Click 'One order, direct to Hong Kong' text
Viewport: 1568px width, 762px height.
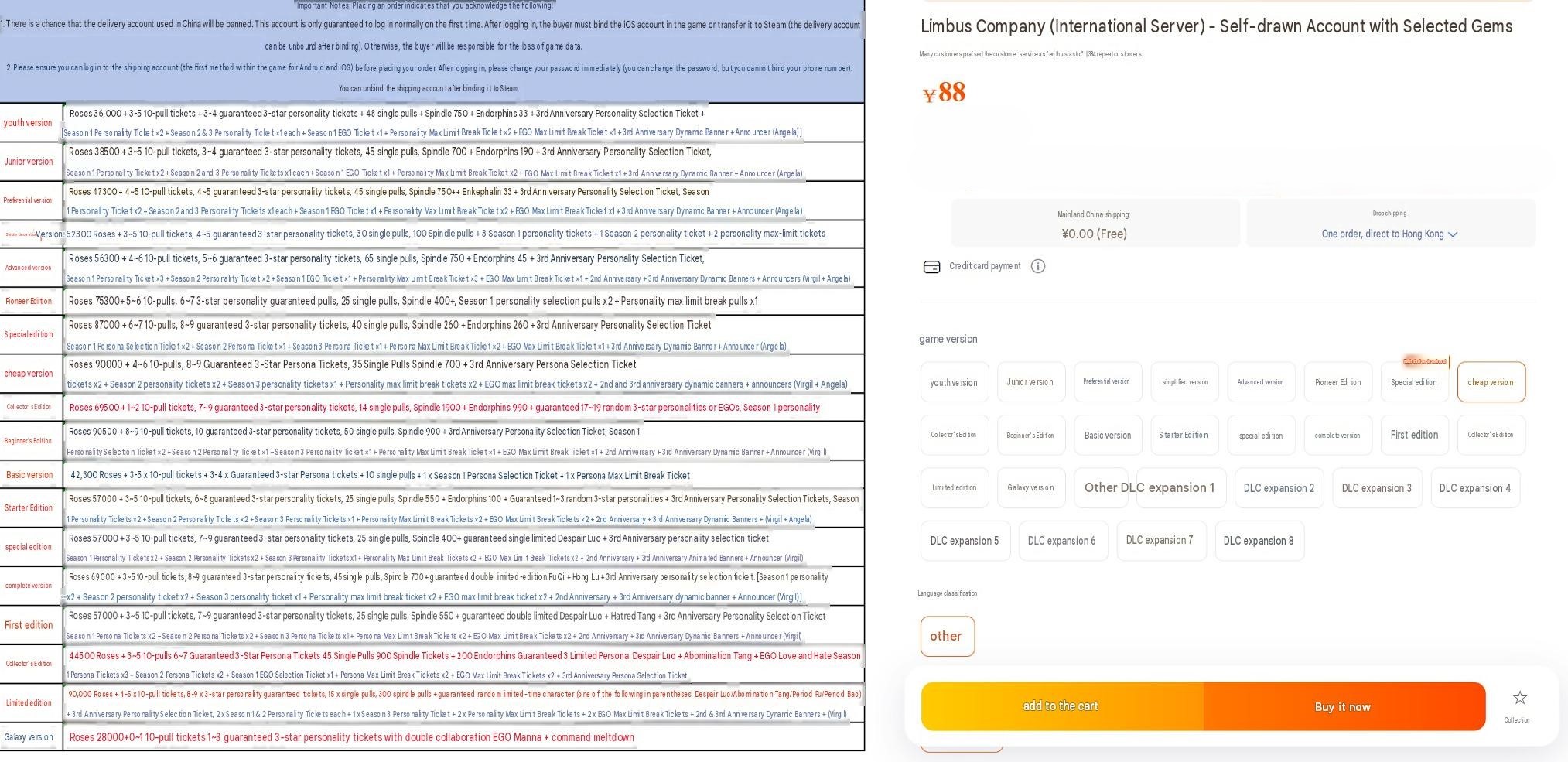(1382, 234)
